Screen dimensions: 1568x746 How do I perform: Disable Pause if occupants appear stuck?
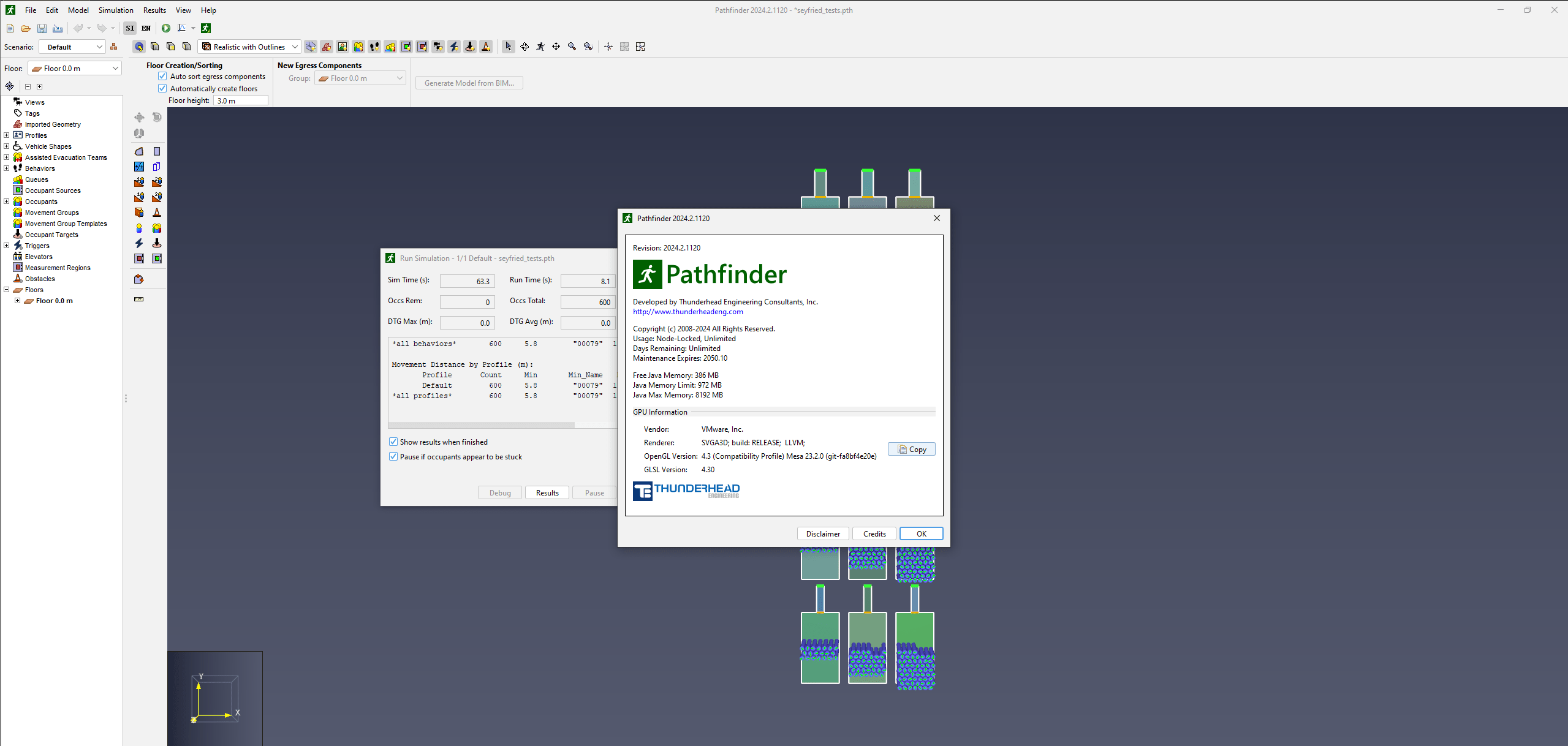(393, 456)
